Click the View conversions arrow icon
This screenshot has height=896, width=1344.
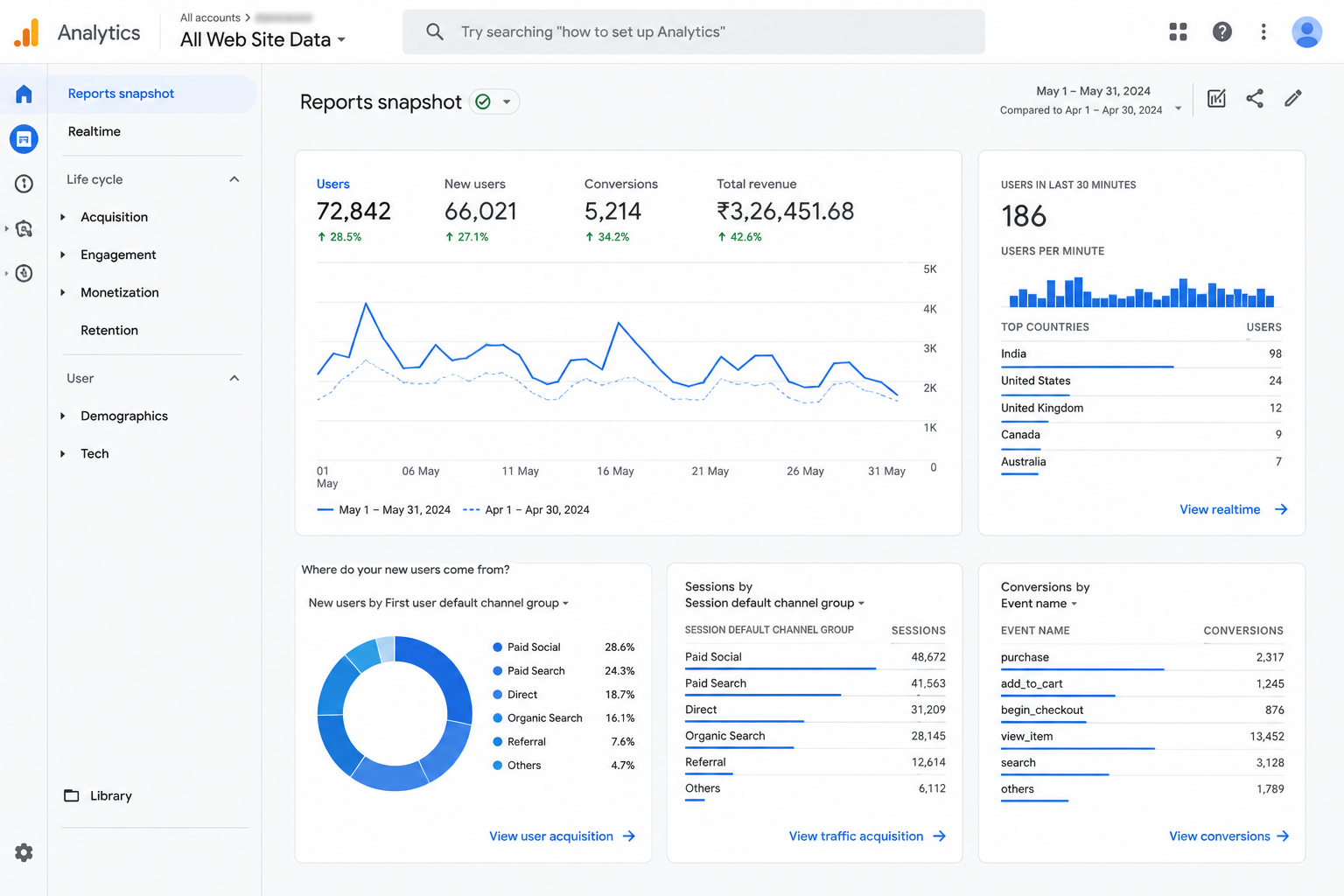1282,836
